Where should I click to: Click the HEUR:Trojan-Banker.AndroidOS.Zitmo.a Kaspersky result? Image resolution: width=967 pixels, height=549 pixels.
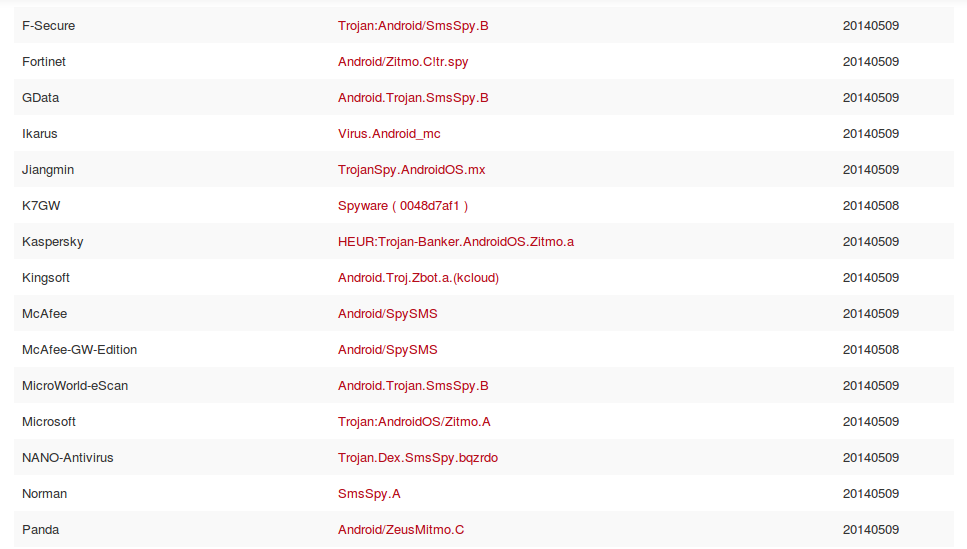click(456, 241)
